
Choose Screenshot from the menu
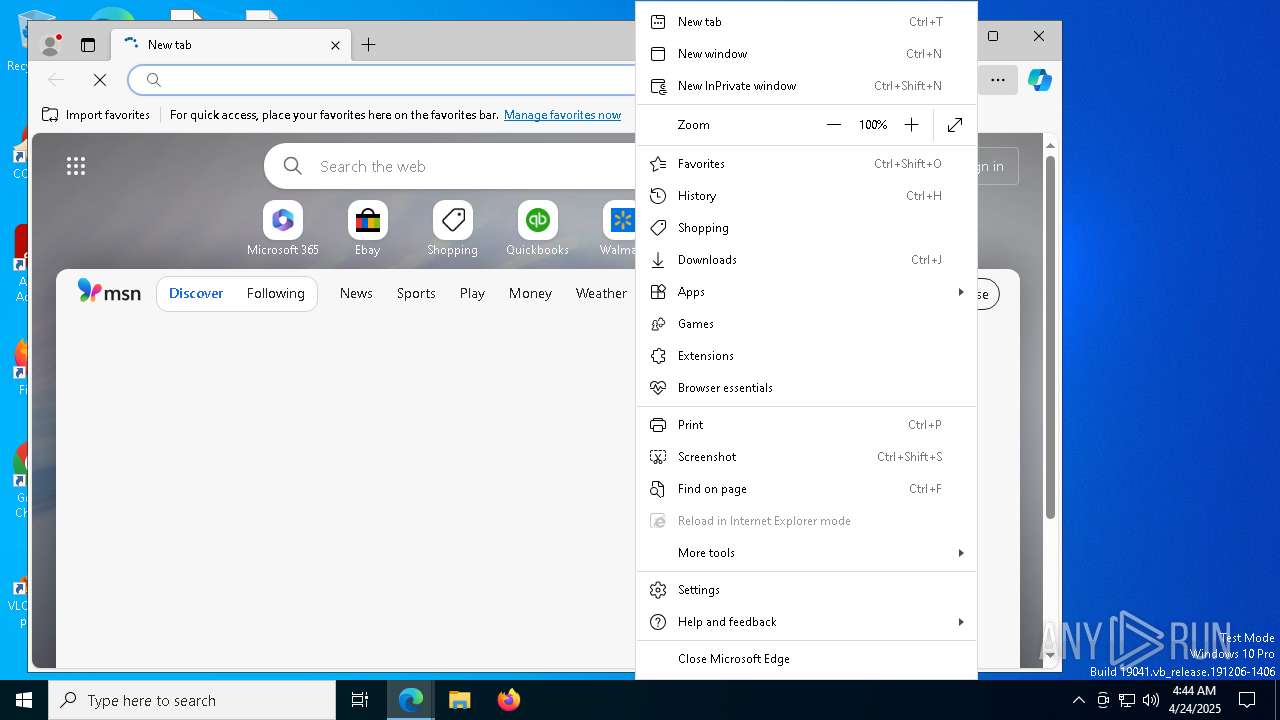(806, 457)
